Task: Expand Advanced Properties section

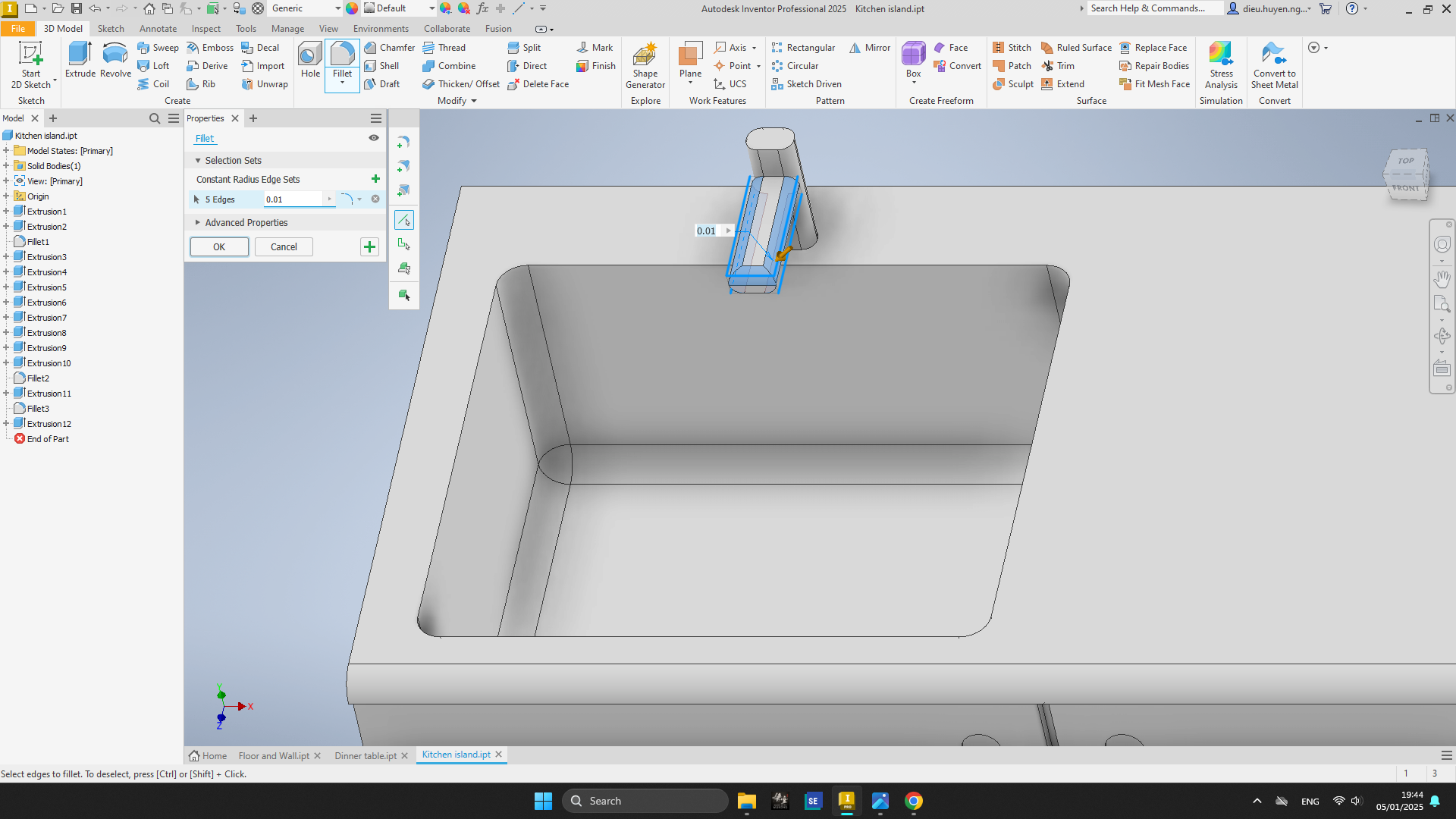Action: click(198, 223)
